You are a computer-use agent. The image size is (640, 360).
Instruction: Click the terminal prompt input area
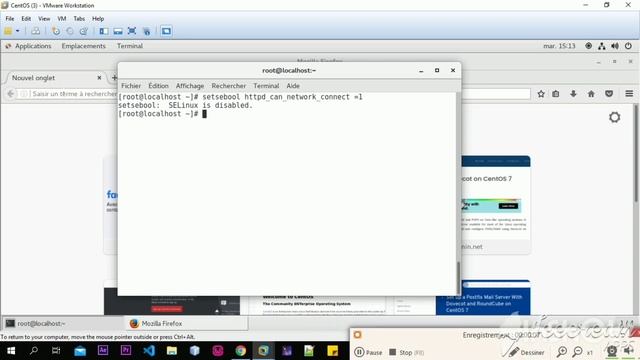tap(204, 114)
